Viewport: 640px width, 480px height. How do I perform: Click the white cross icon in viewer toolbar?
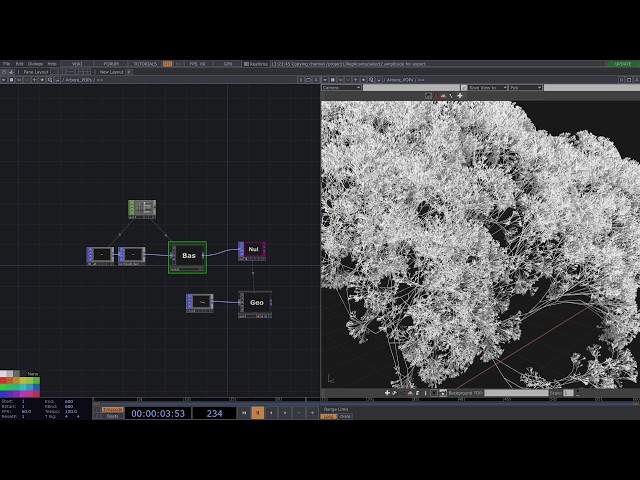pyautogui.click(x=460, y=96)
